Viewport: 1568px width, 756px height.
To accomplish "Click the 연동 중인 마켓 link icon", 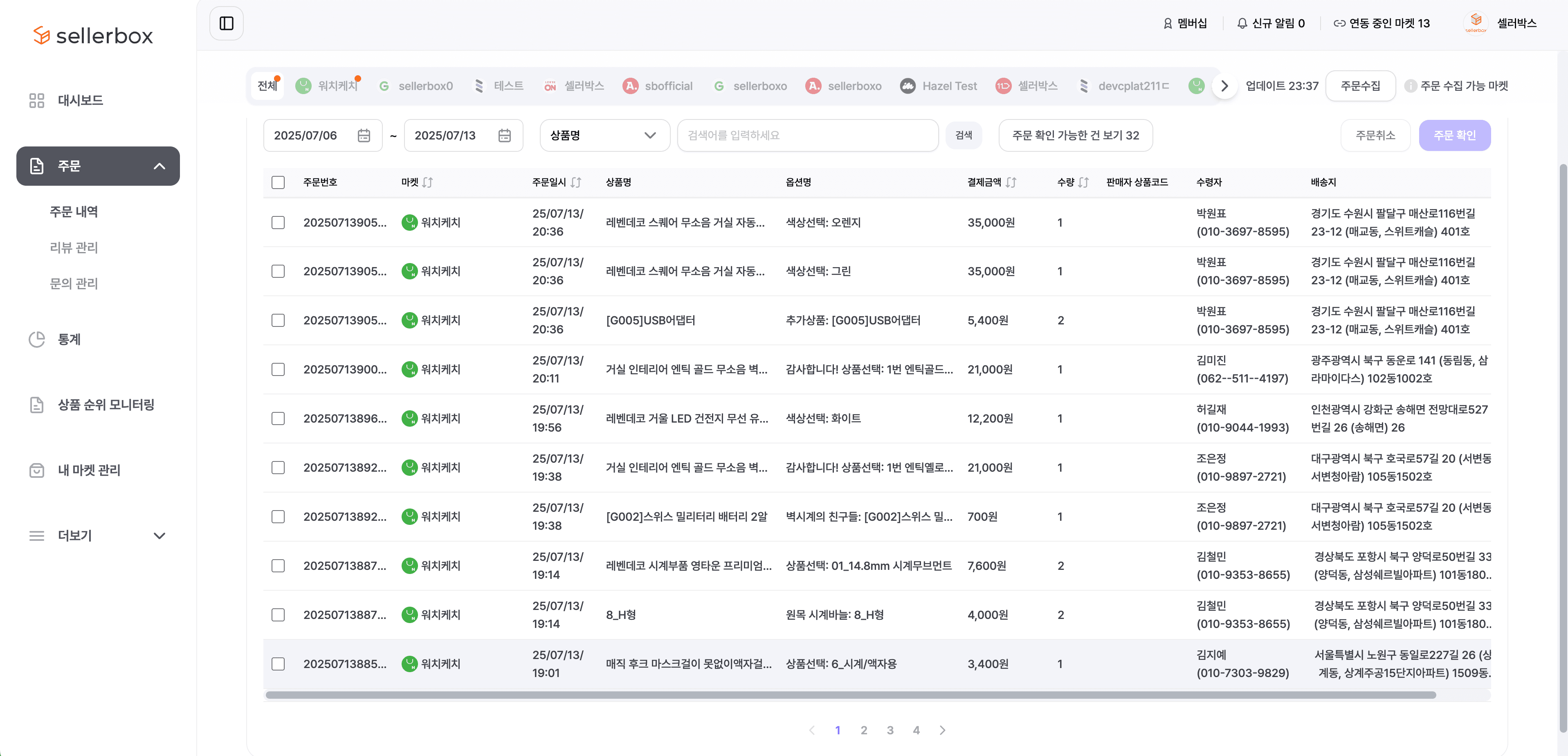I will click(1339, 23).
